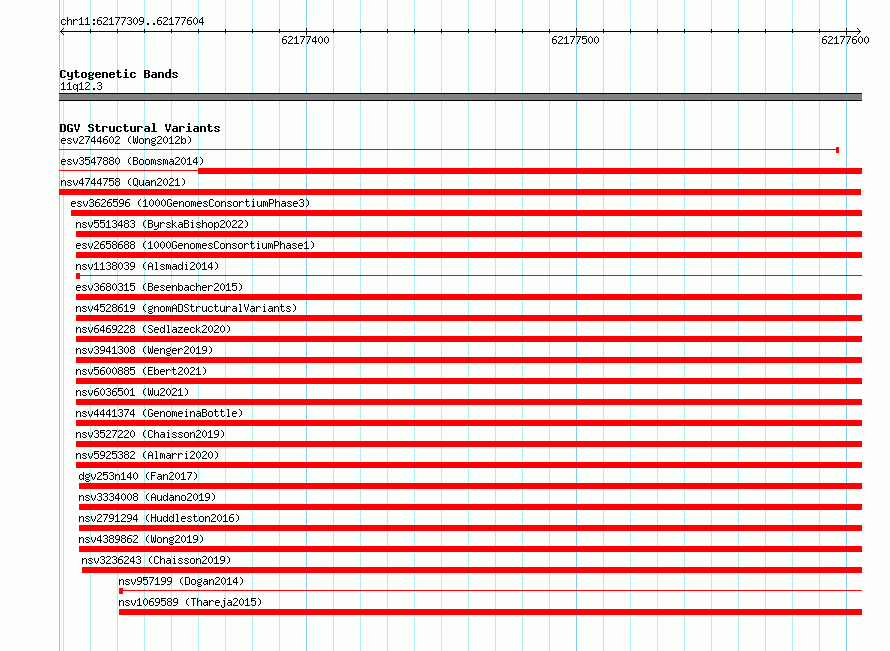Open the nsv5600885 (Ebert2021) label

pyautogui.click(x=141, y=371)
